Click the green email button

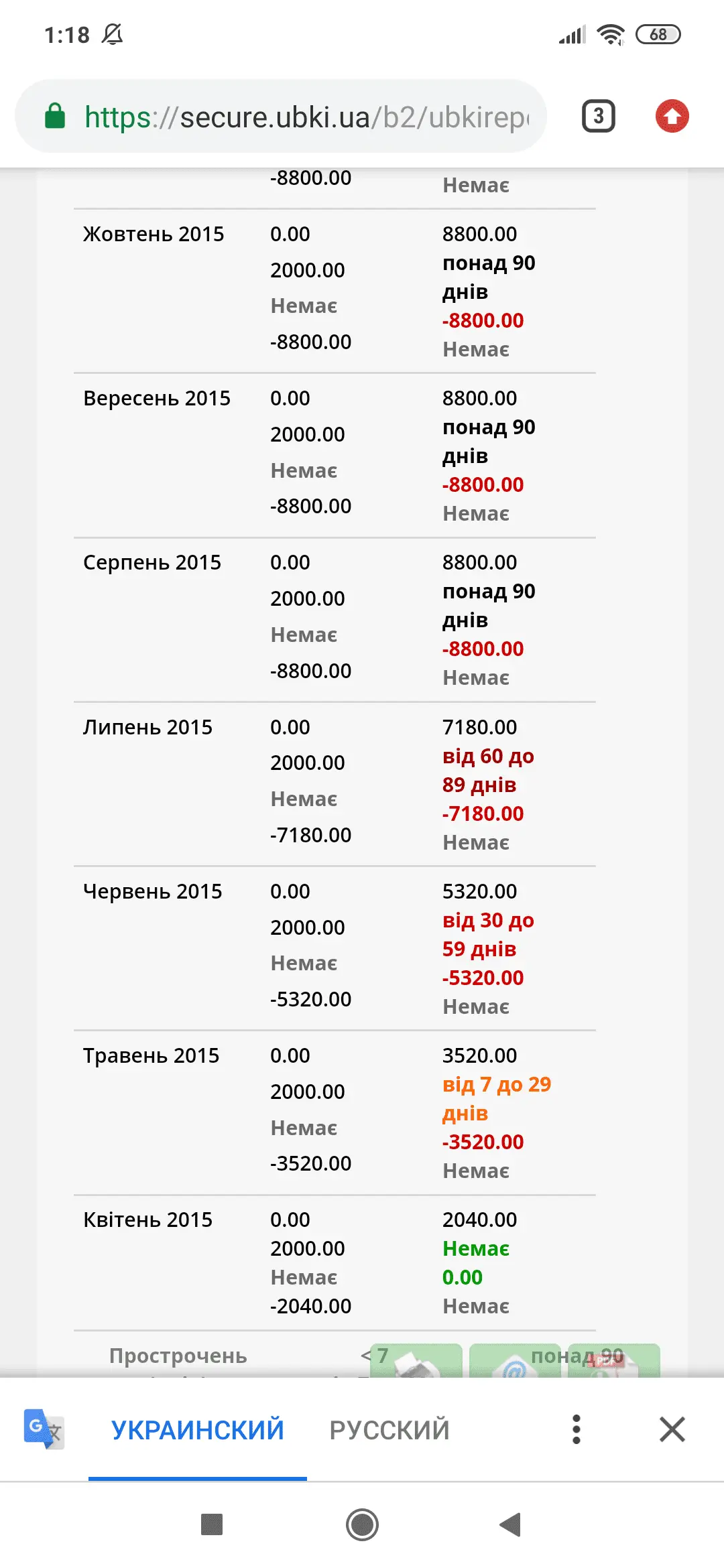point(515,1360)
